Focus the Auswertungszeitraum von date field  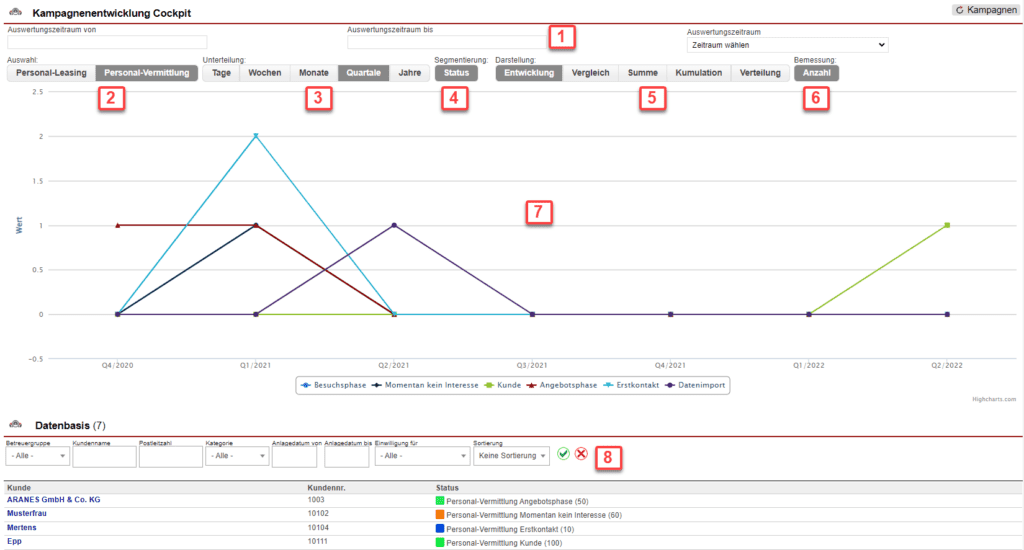[x=107, y=42]
